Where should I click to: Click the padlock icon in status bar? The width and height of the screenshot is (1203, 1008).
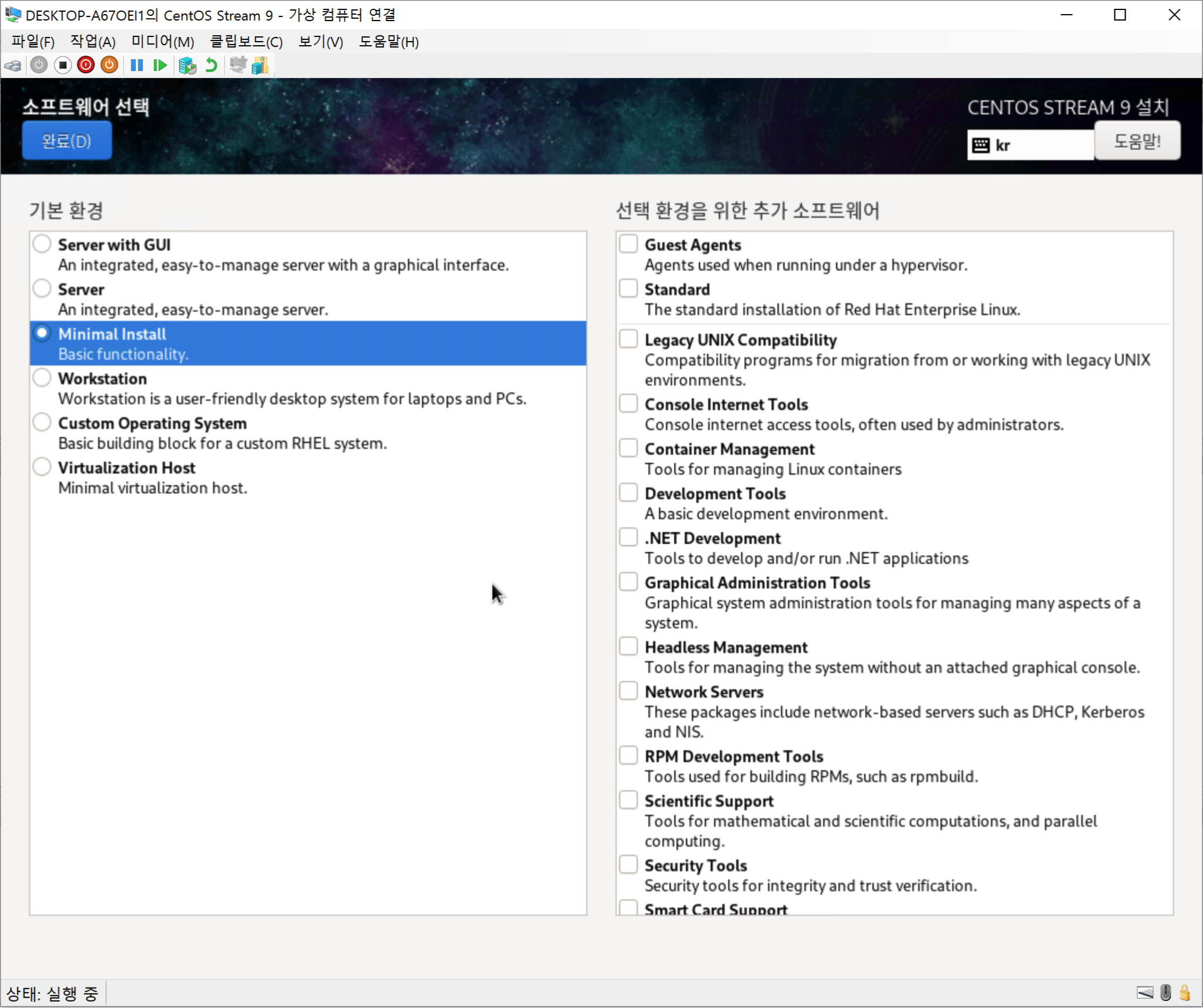1185,993
